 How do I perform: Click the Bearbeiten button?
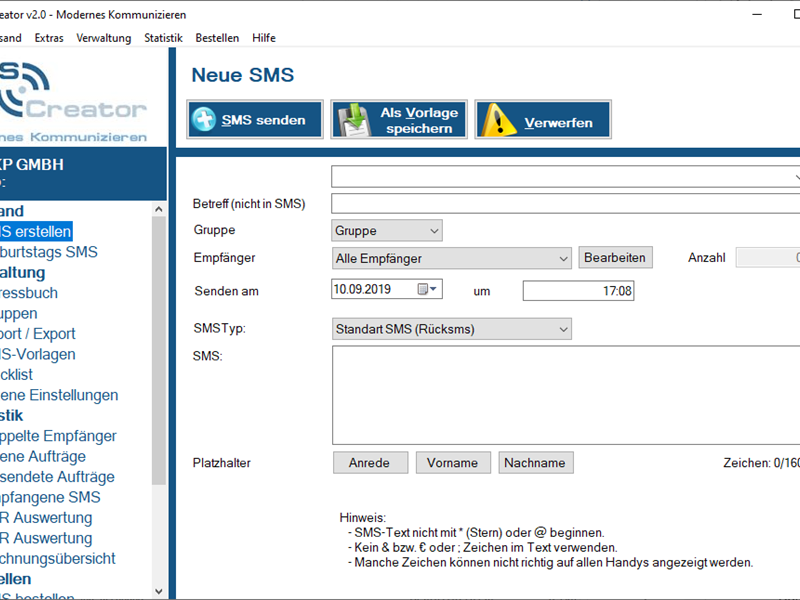point(615,258)
